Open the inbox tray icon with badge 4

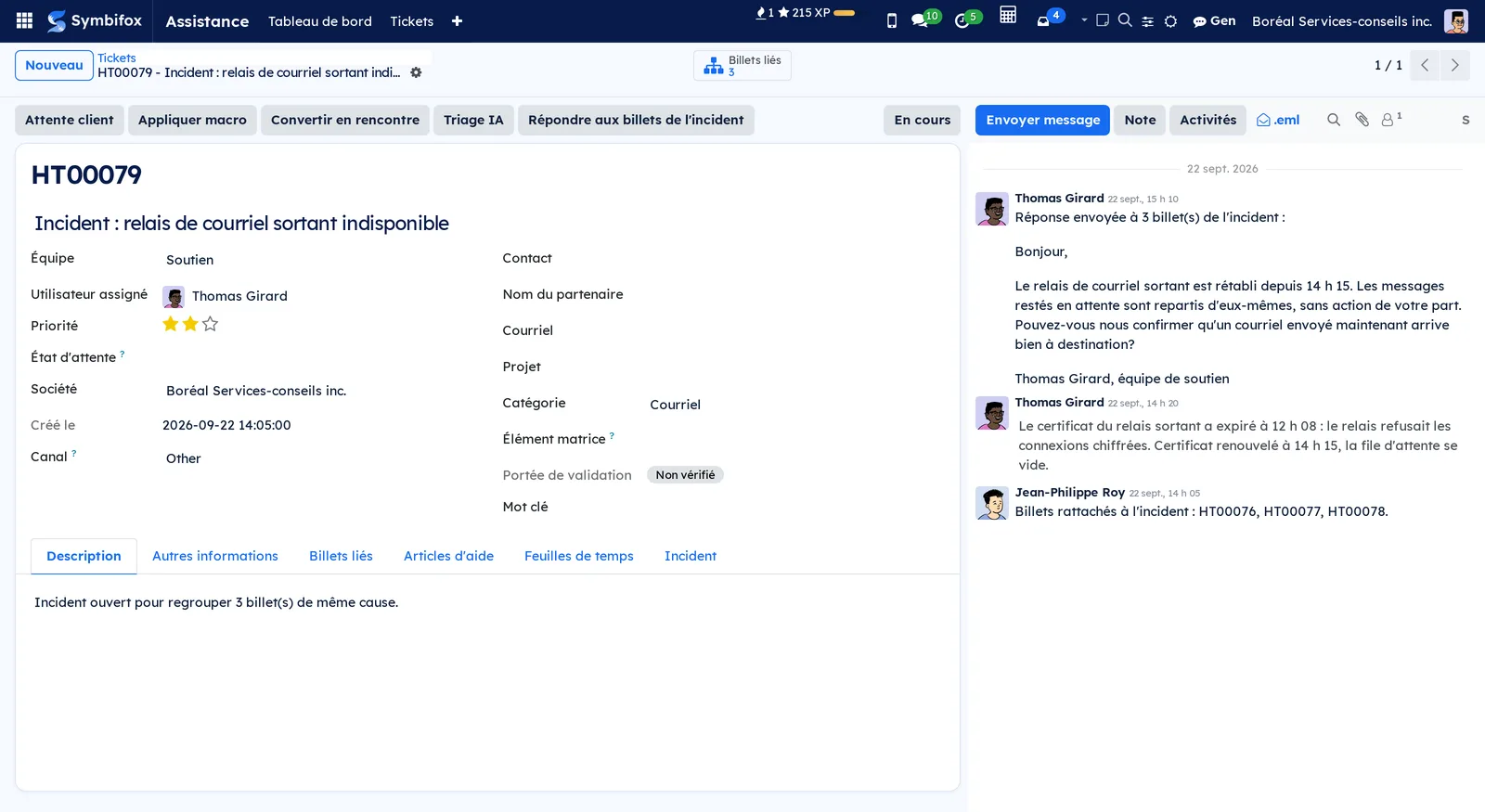(1050, 19)
